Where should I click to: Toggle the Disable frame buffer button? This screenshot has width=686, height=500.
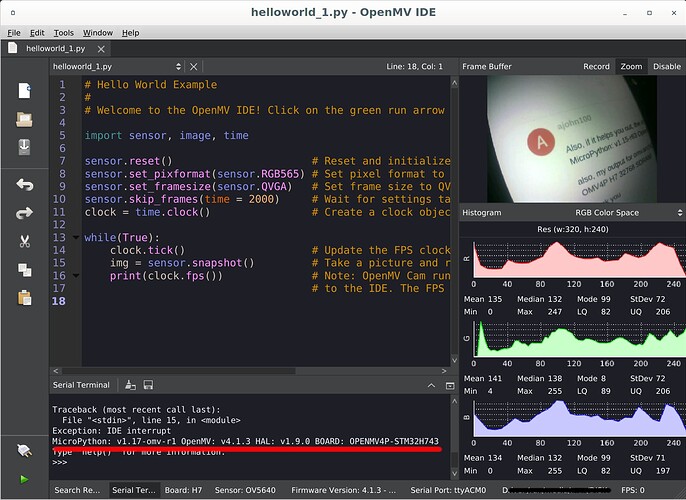pyautogui.click(x=666, y=67)
